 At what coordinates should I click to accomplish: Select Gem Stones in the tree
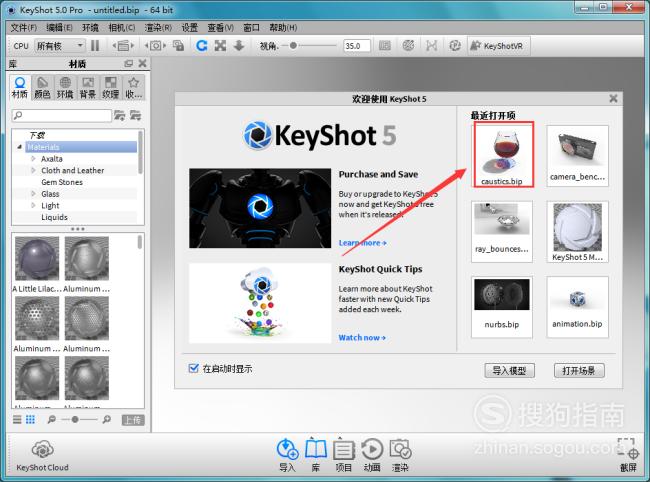click(x=62, y=182)
